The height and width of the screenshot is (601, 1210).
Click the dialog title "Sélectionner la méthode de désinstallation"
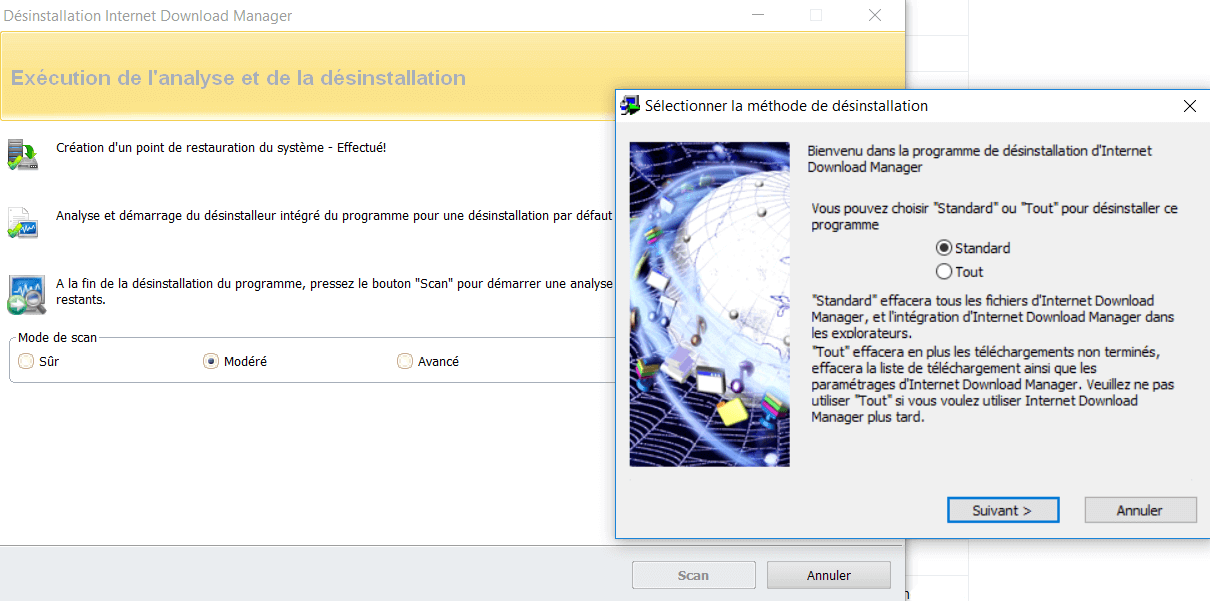[x=786, y=105]
